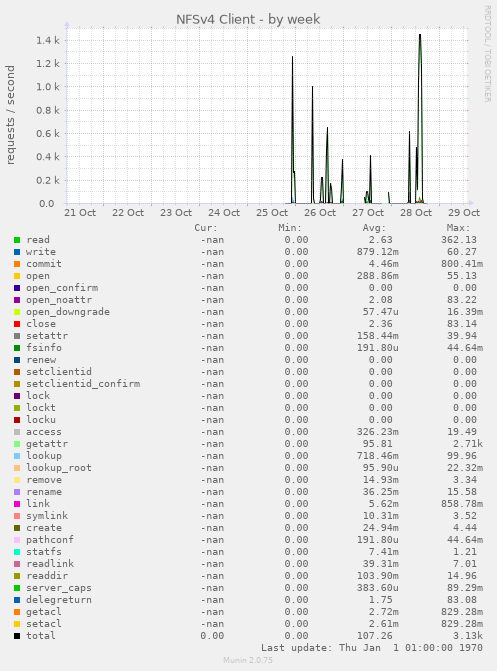Click the total max value 3.13k

point(468,635)
